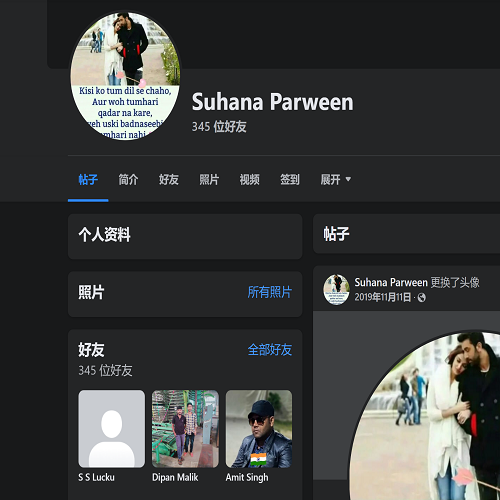Image resolution: width=500 pixels, height=500 pixels.
Task: Open Dipan Malik's friend photo
Action: (x=185, y=429)
